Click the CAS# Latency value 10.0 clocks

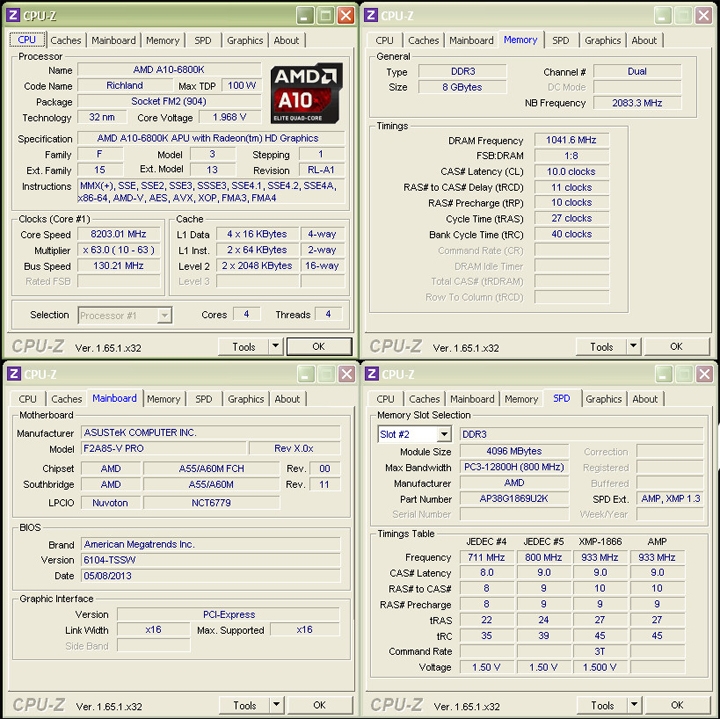572,171
